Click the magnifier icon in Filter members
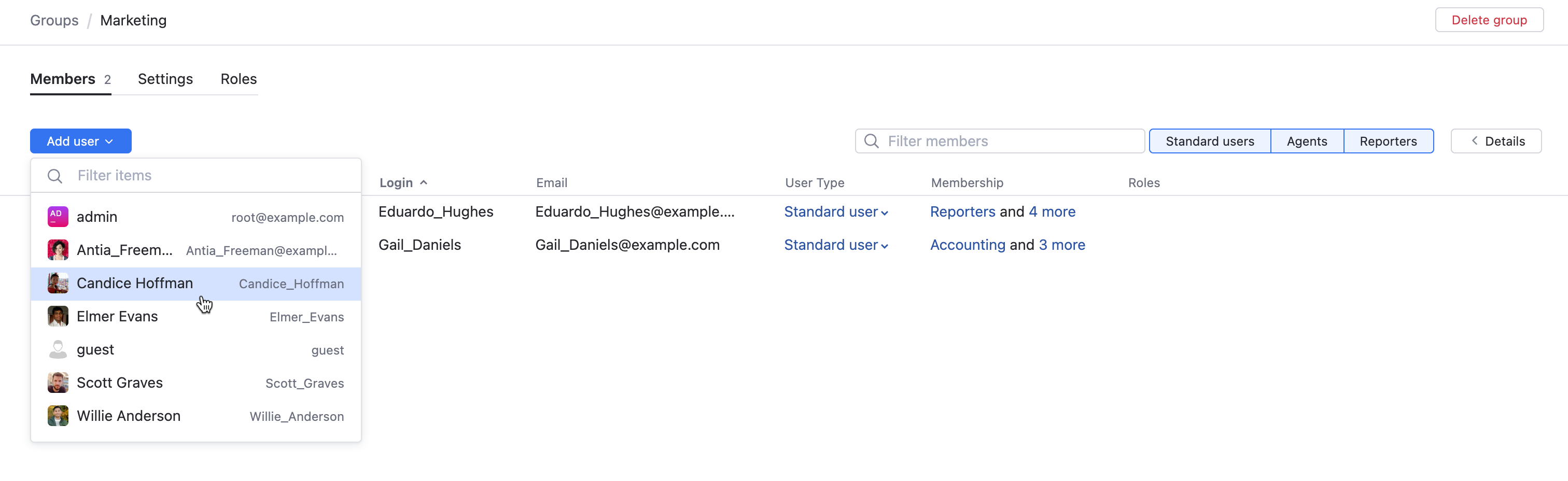Screen dimensions: 1568x481 (x=871, y=141)
